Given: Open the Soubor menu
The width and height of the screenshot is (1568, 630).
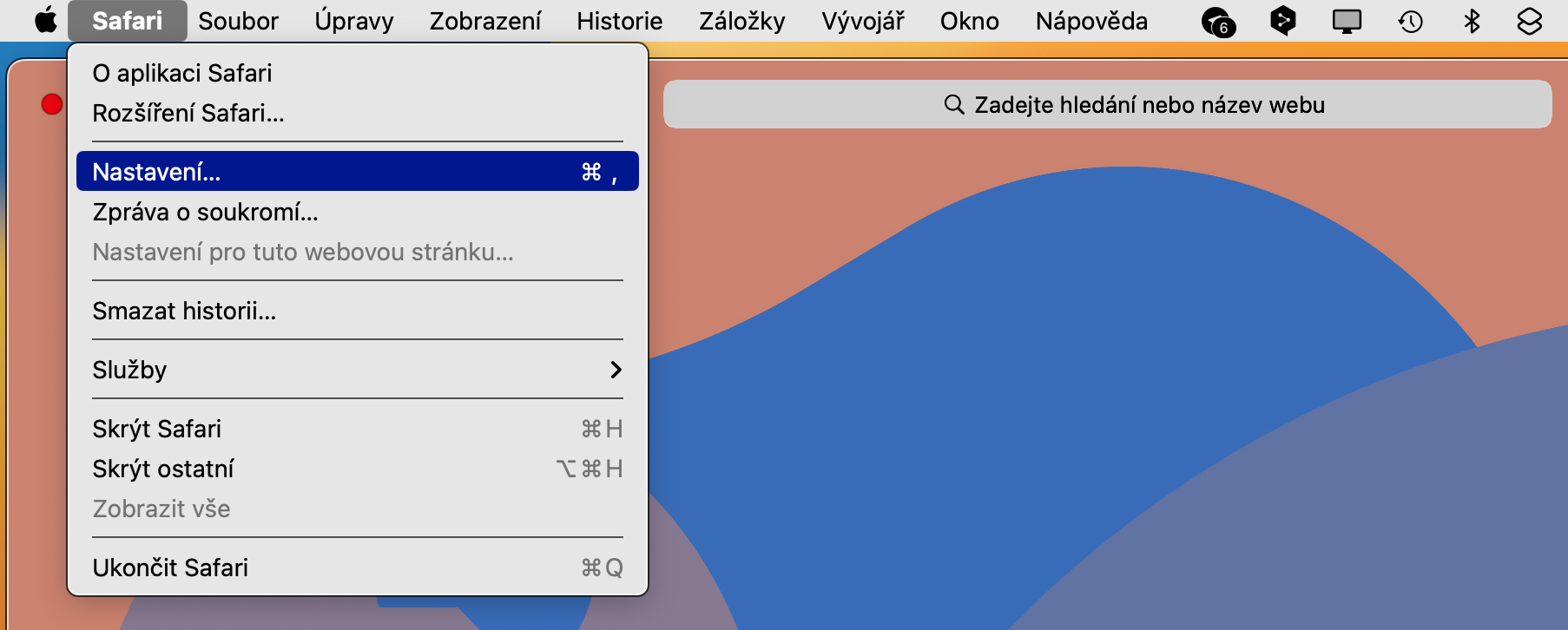Looking at the screenshot, I should pos(238,21).
